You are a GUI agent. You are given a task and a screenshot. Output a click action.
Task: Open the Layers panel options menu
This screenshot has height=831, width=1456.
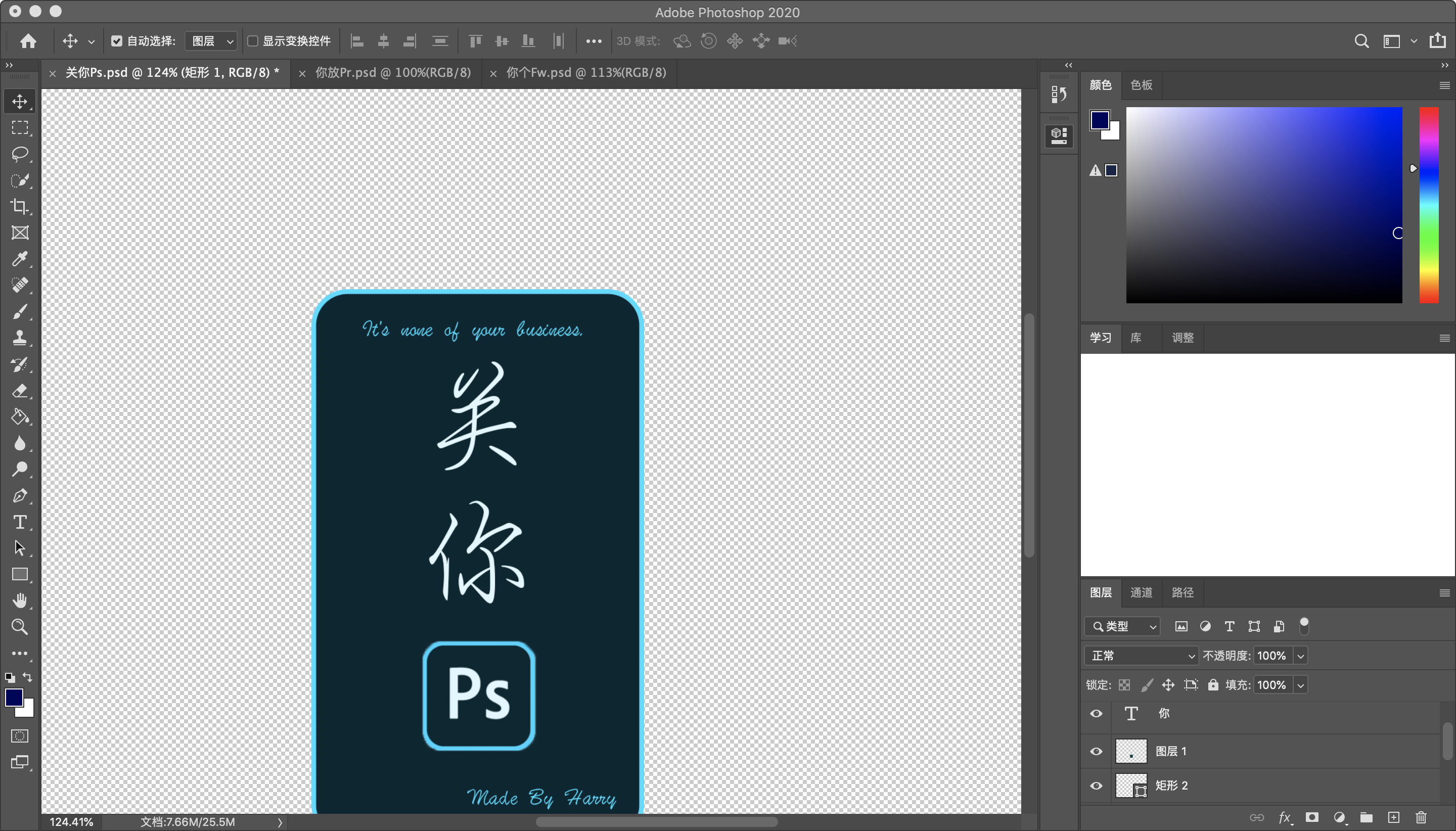[1444, 593]
